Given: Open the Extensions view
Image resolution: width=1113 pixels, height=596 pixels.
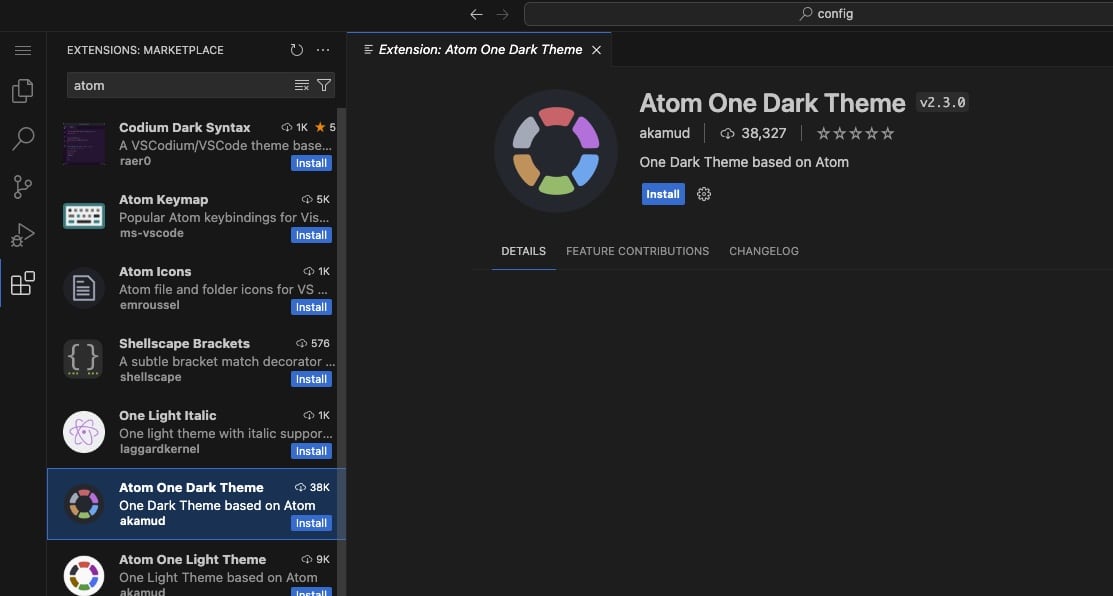Looking at the screenshot, I should (23, 283).
